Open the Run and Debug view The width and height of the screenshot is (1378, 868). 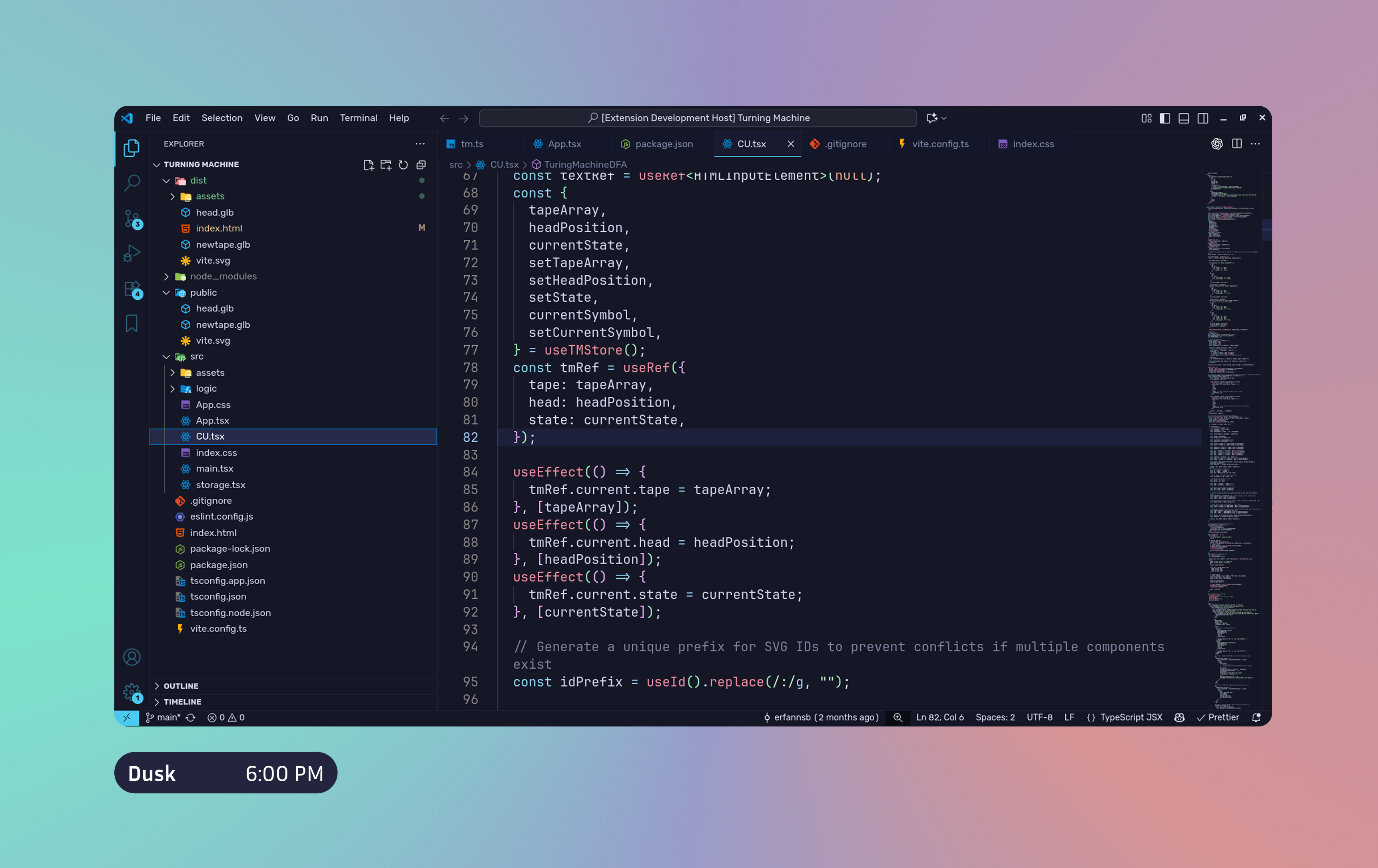(132, 253)
